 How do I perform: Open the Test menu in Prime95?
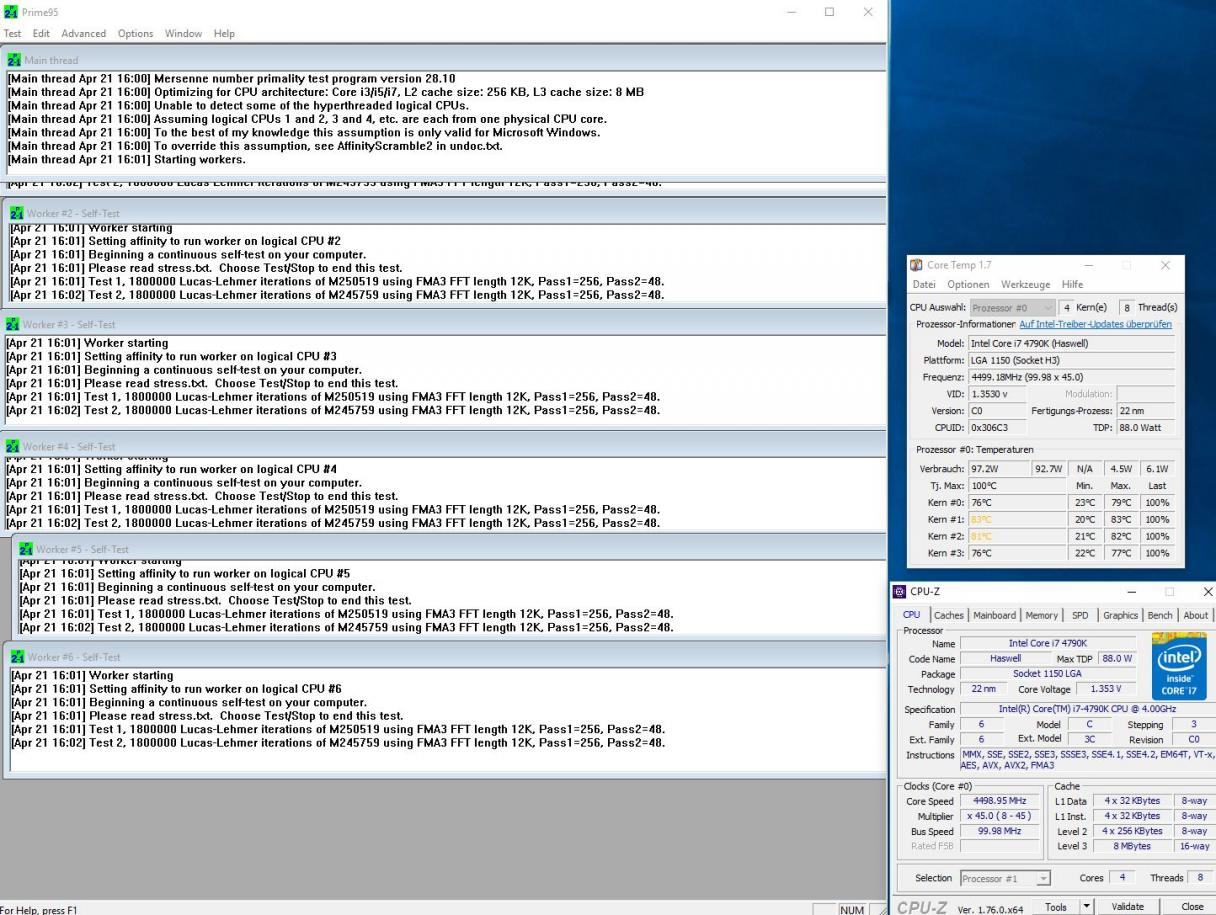[13, 33]
